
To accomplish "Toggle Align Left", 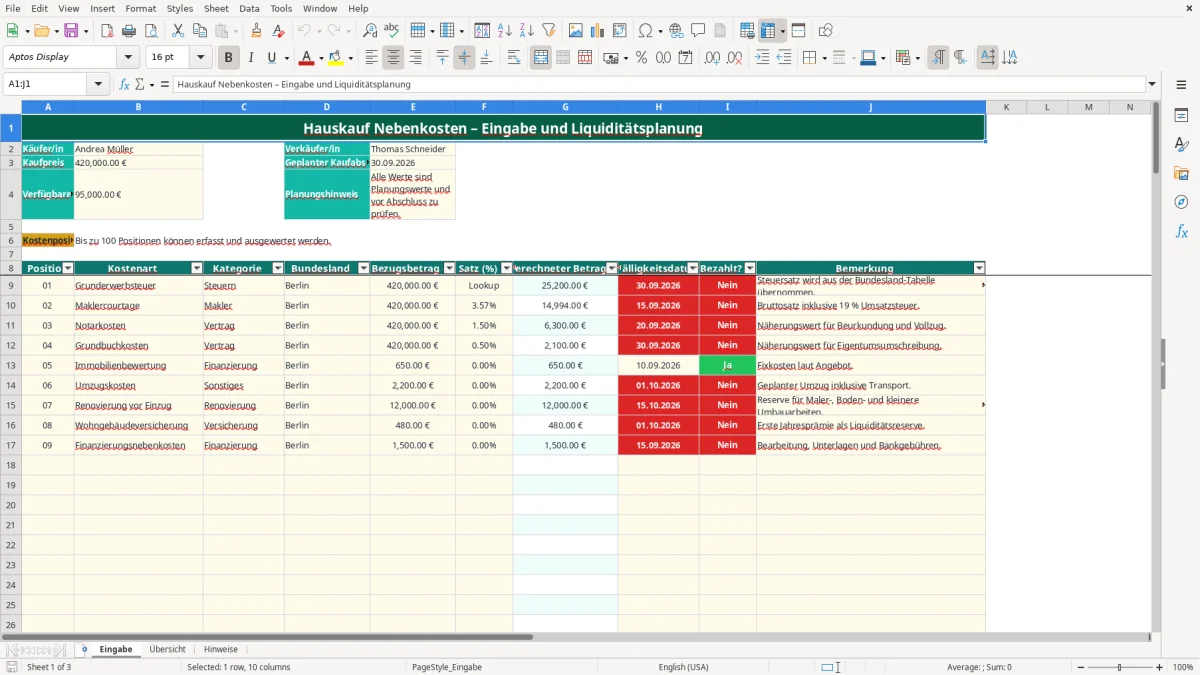I will (x=372, y=58).
